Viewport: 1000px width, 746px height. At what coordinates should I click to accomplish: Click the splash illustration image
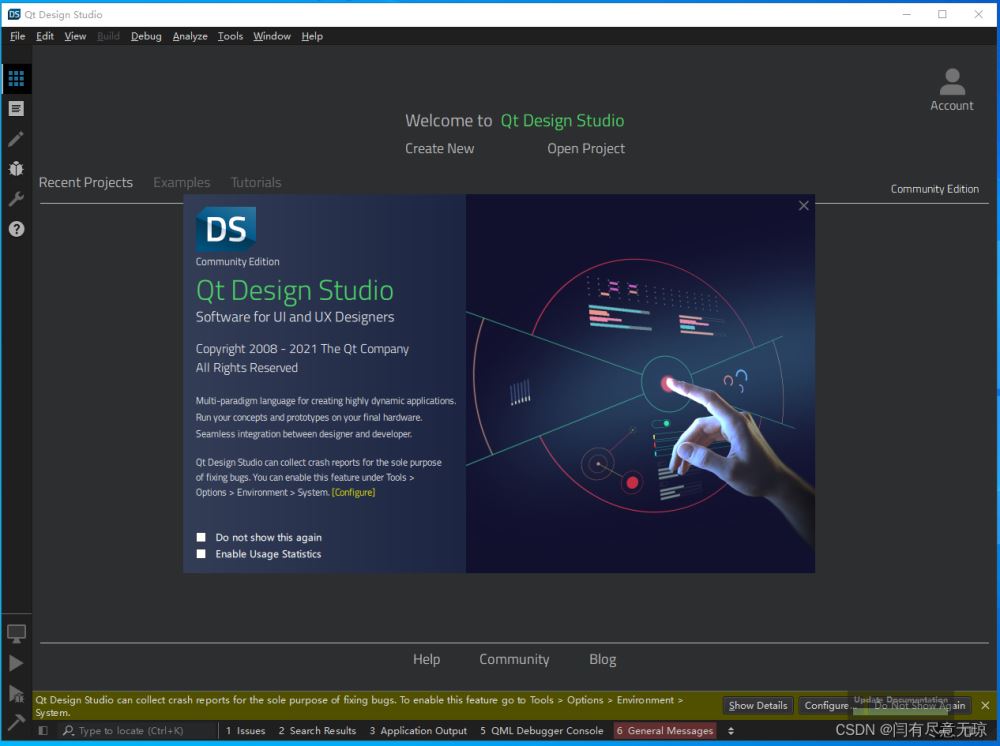click(640, 383)
